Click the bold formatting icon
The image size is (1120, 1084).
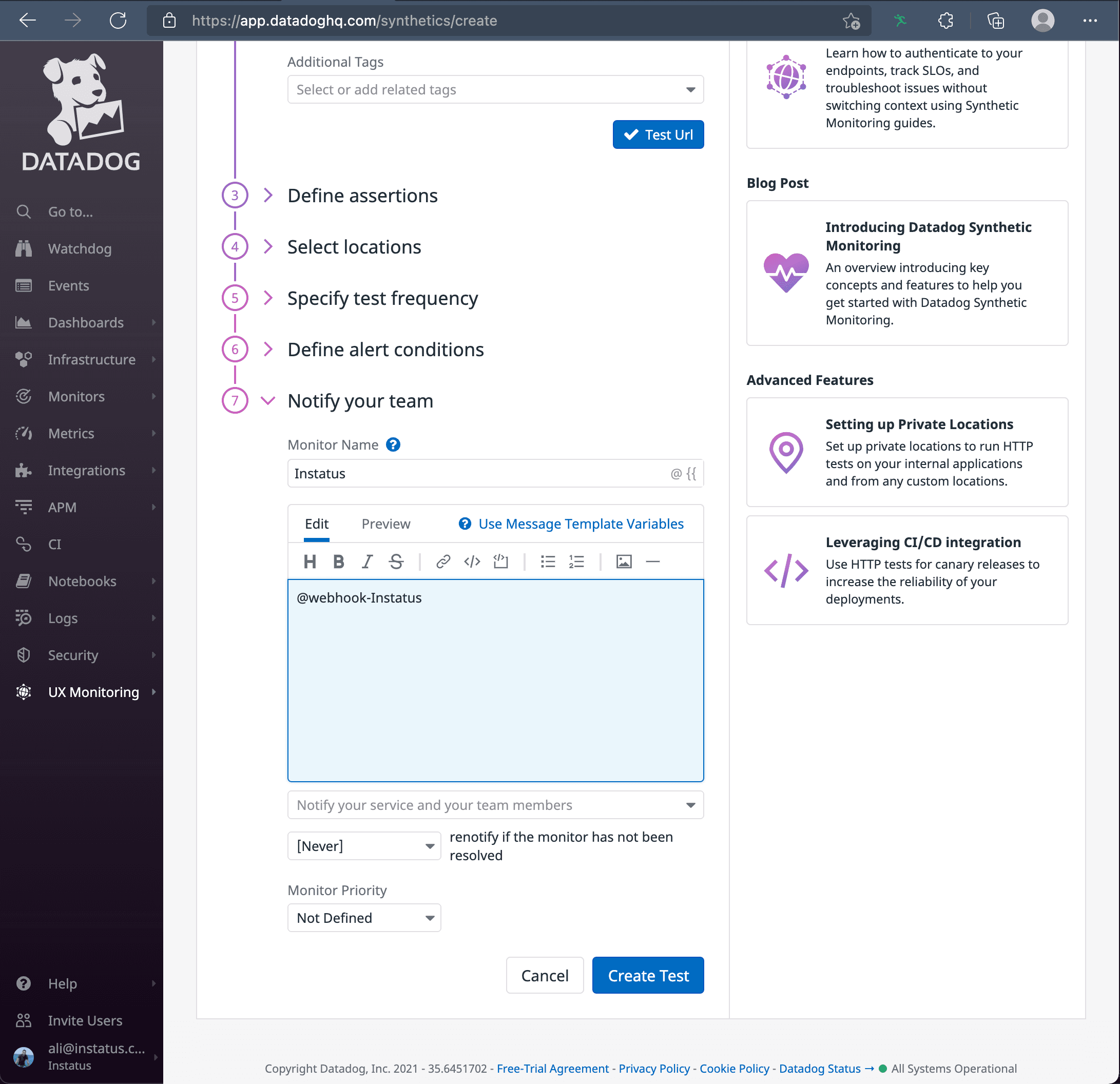338,562
